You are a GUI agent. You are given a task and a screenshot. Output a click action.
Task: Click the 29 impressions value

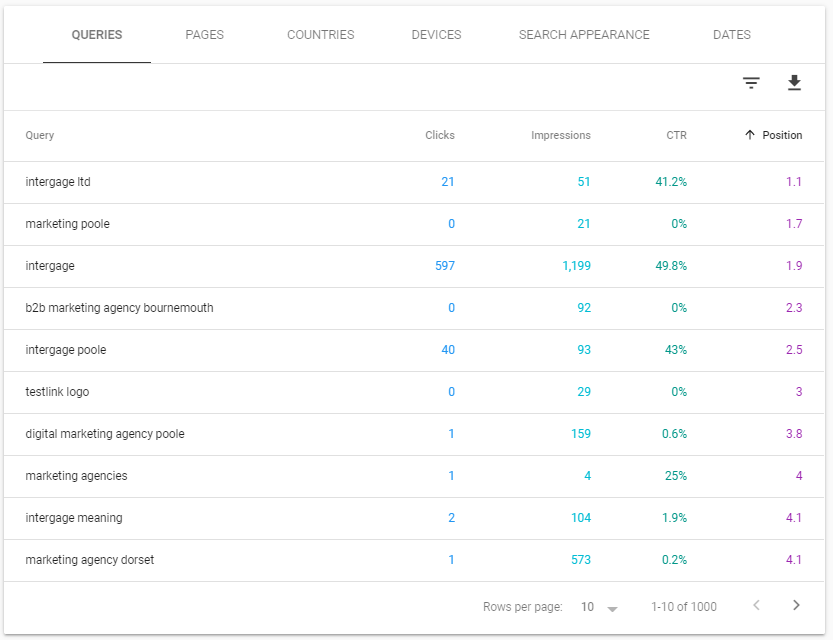point(584,392)
